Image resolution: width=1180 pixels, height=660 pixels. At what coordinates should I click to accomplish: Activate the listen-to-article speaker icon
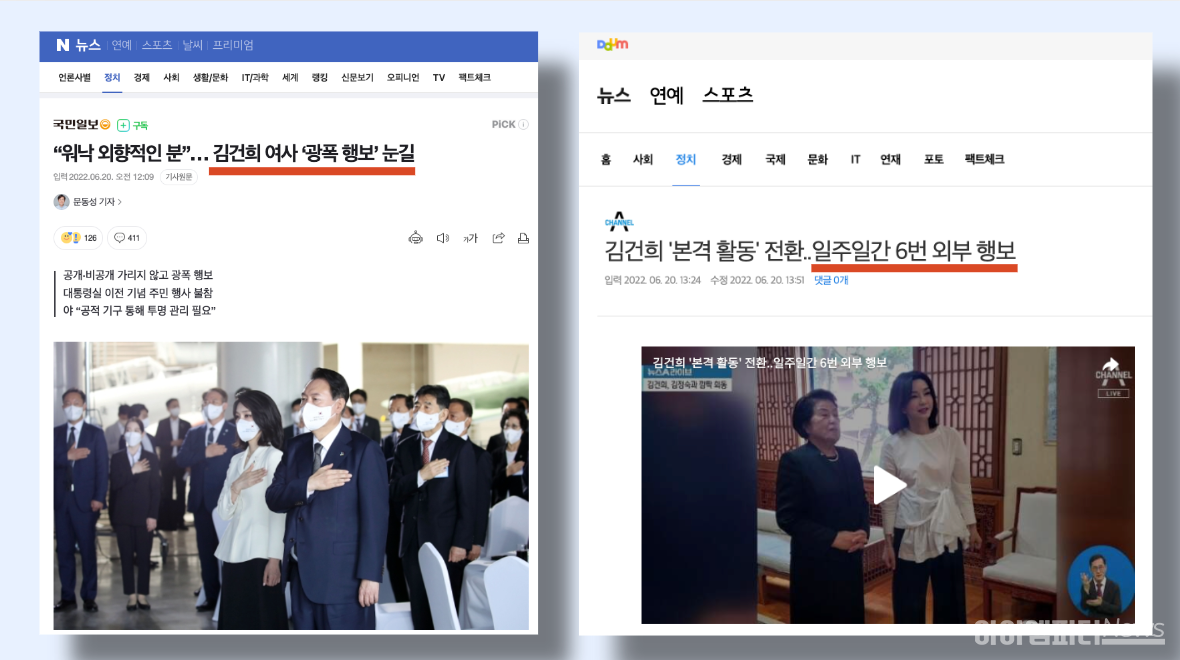coord(442,237)
